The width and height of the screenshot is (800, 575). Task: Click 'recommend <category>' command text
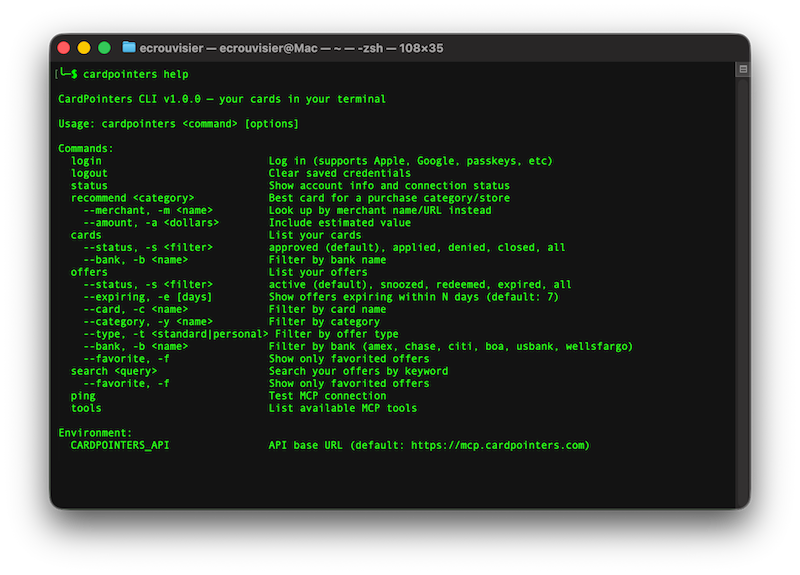[133, 198]
